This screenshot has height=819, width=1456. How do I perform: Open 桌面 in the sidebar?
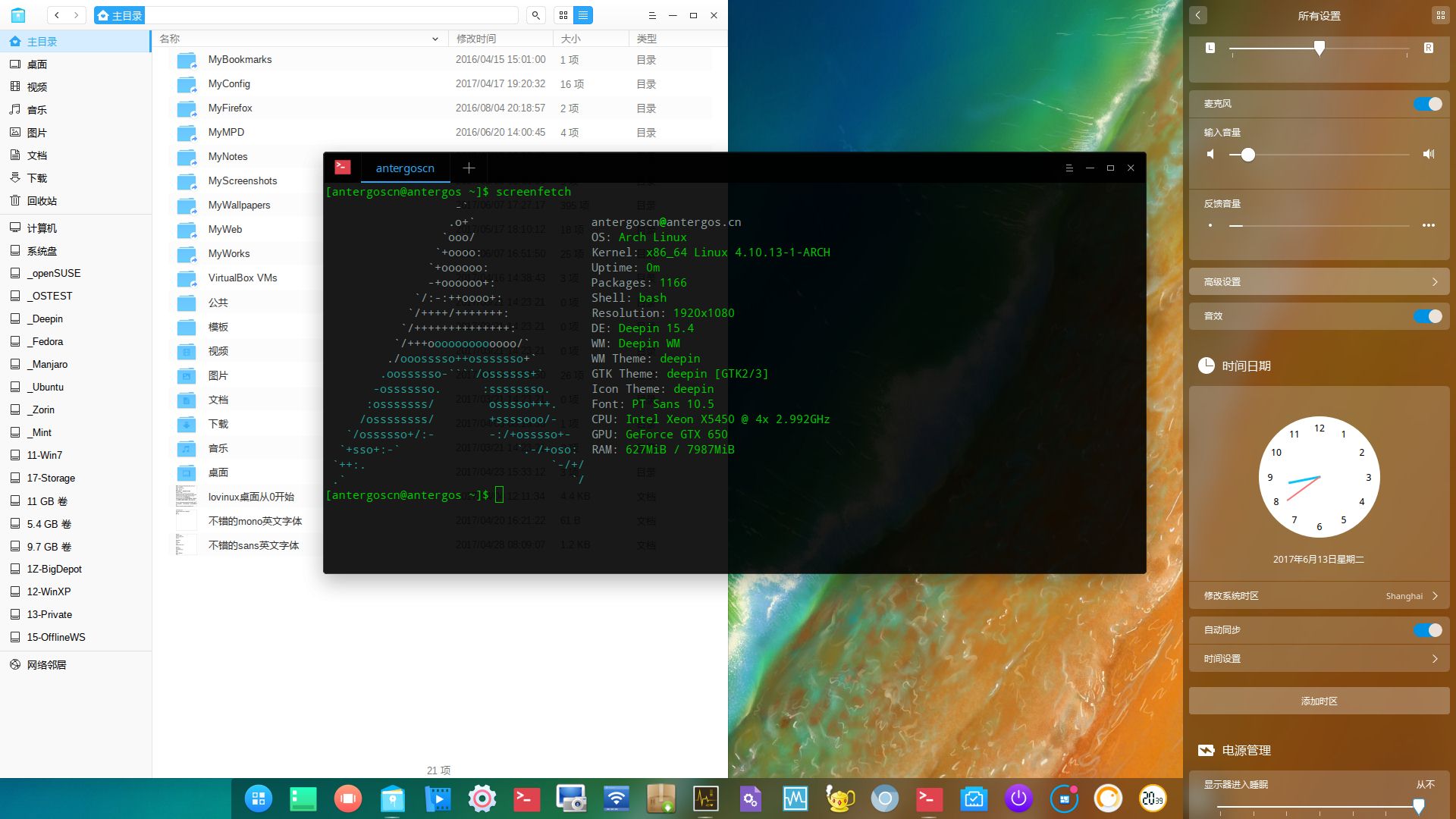(76, 64)
